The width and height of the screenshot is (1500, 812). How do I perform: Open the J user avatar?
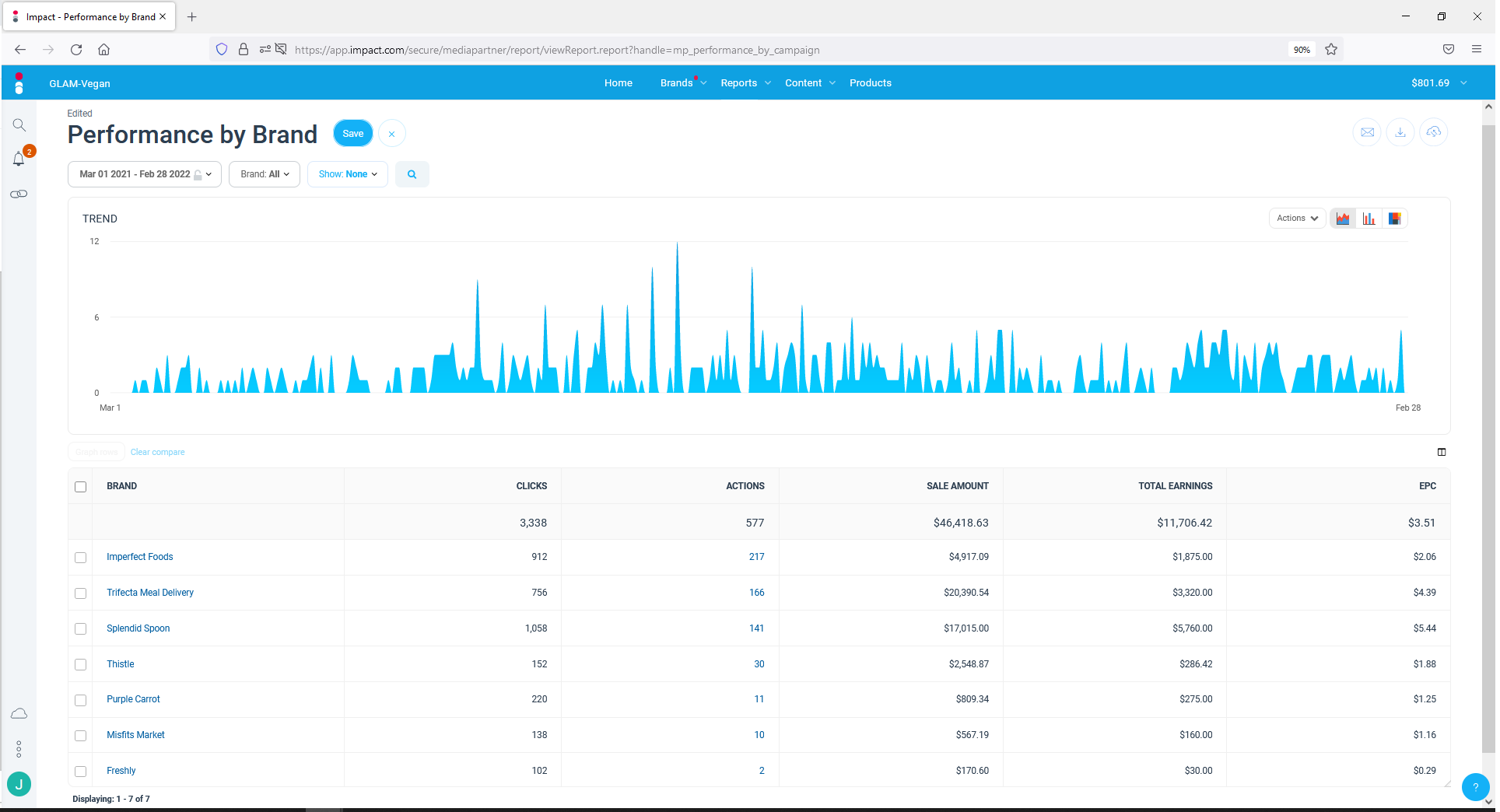point(19,784)
